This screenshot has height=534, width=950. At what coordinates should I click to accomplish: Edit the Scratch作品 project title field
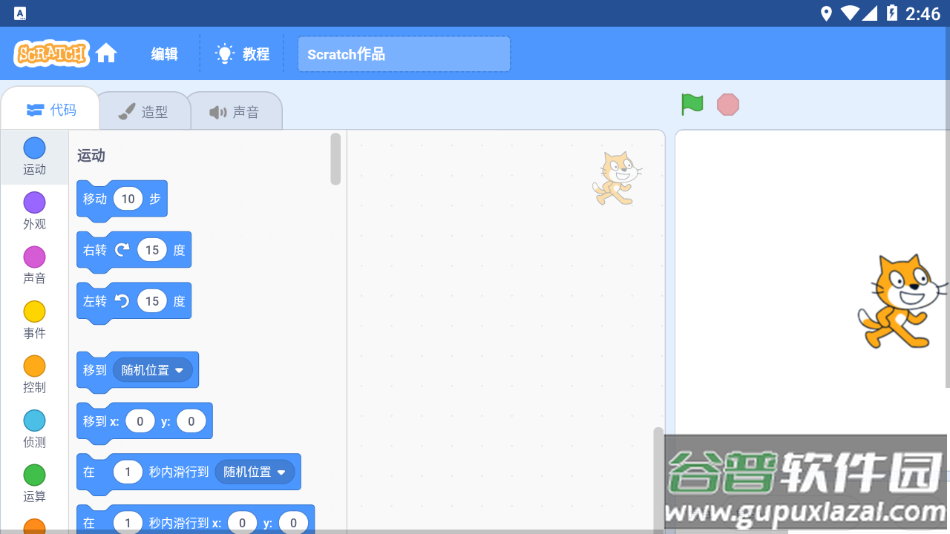coord(404,54)
